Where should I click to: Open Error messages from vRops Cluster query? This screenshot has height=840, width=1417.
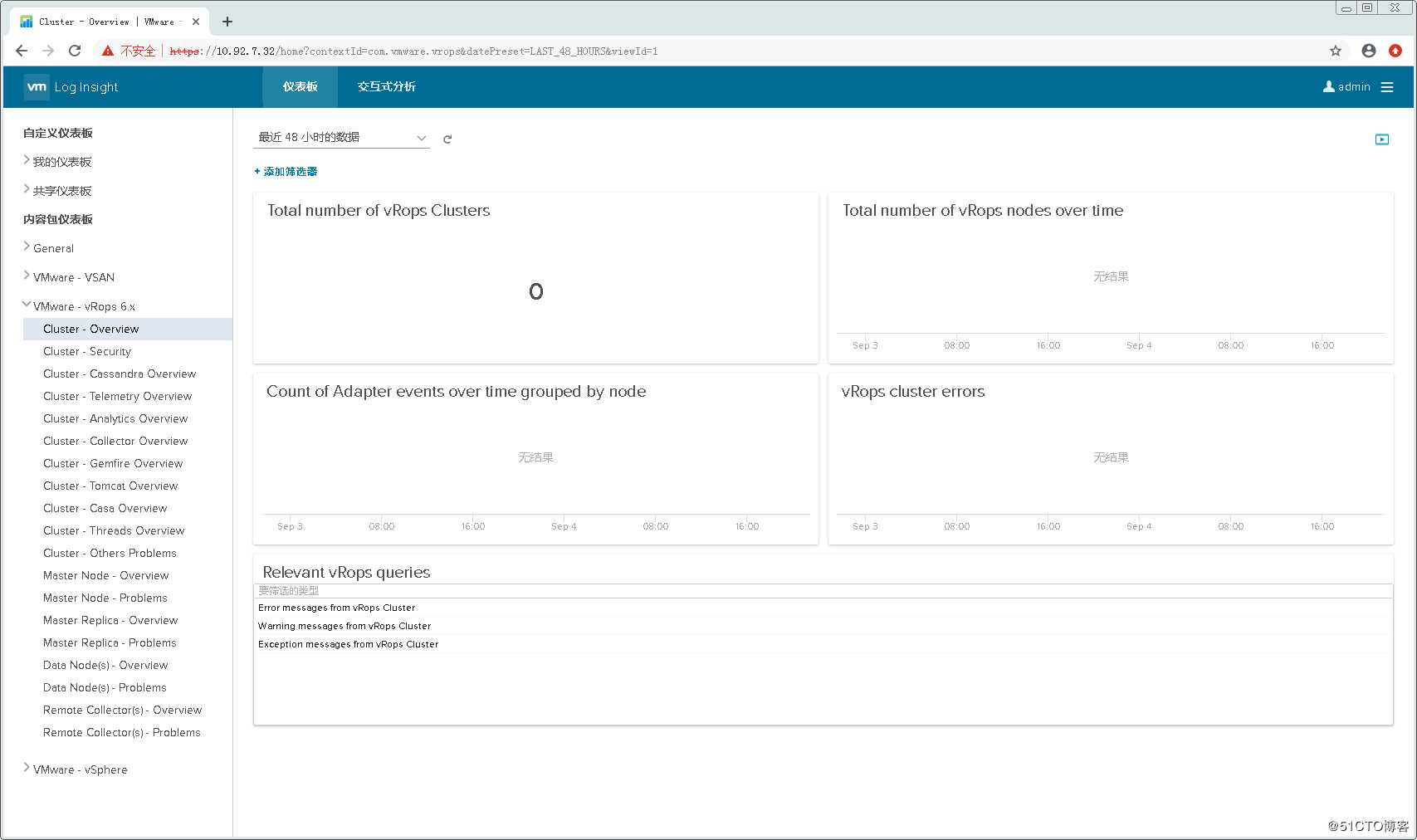[x=336, y=608]
